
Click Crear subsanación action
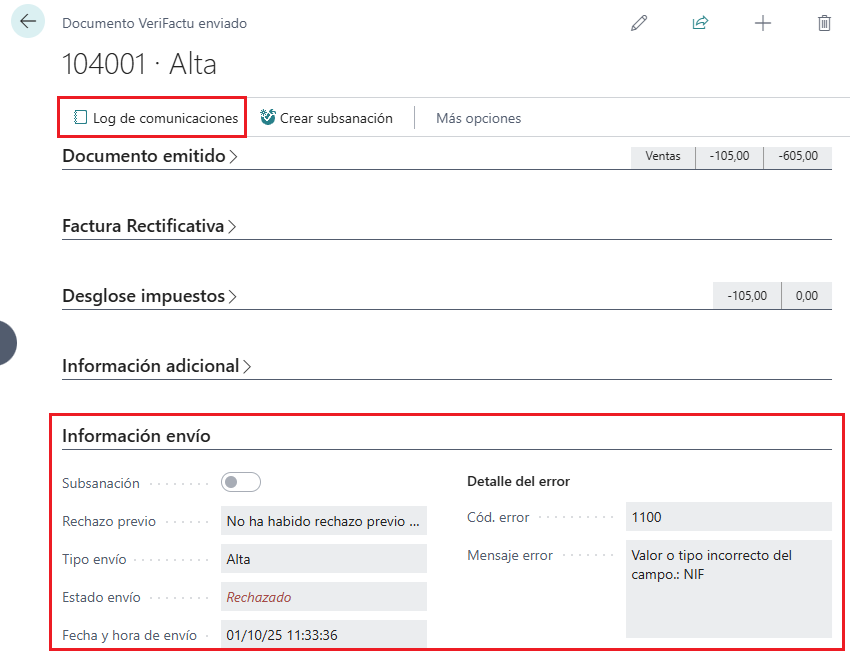point(326,118)
